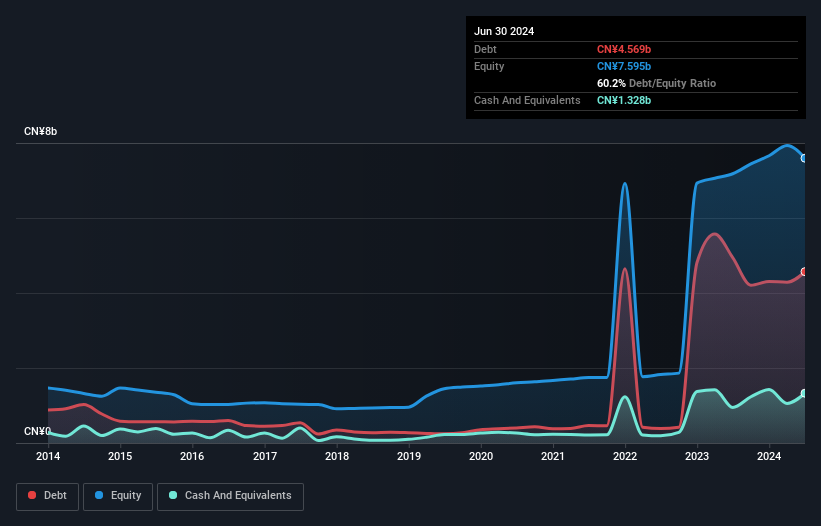The image size is (821, 526).
Task: Toggle the Debt legend button
Action: point(48,496)
